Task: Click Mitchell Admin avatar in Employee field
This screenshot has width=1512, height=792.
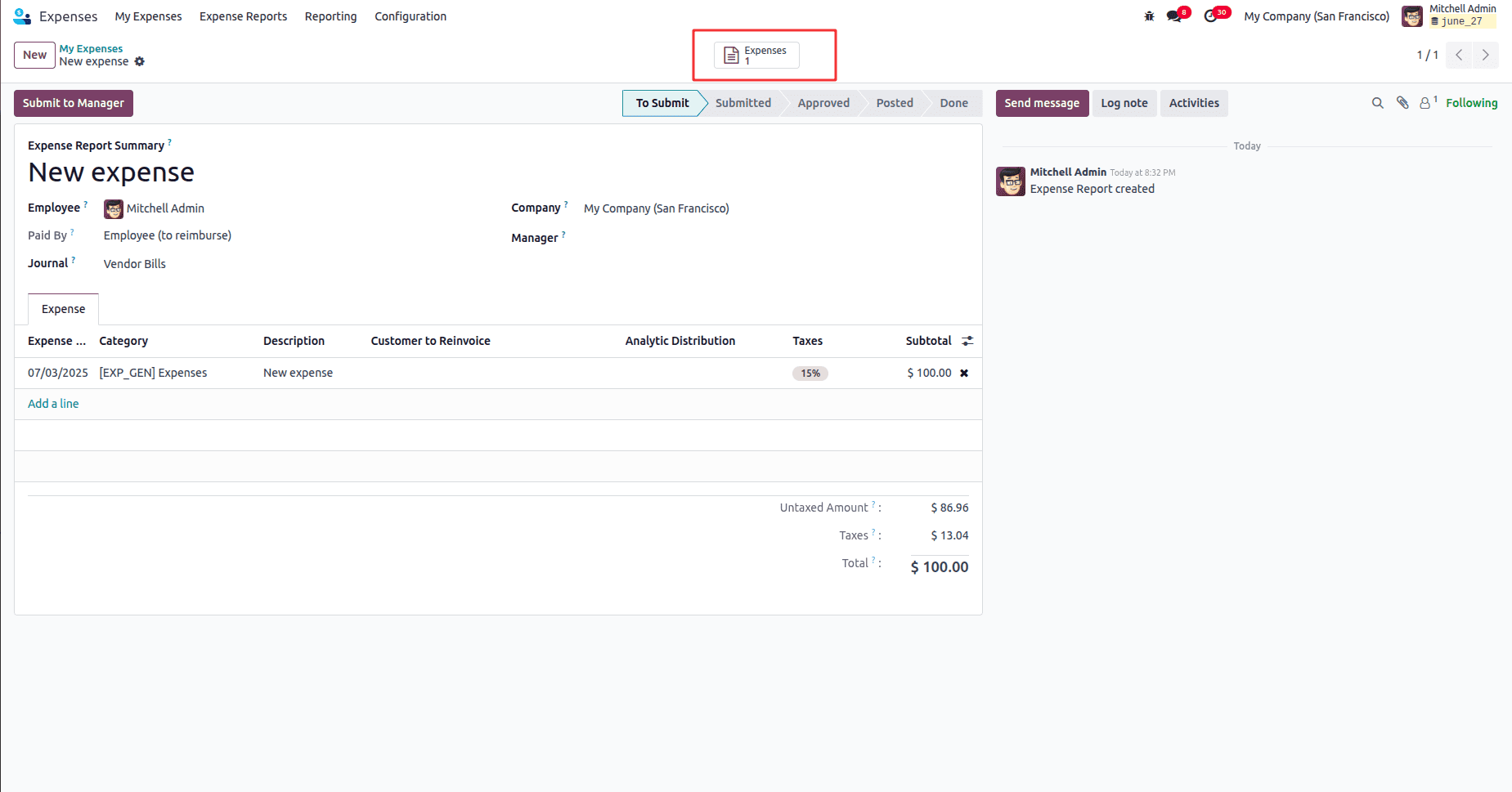Action: (114, 209)
